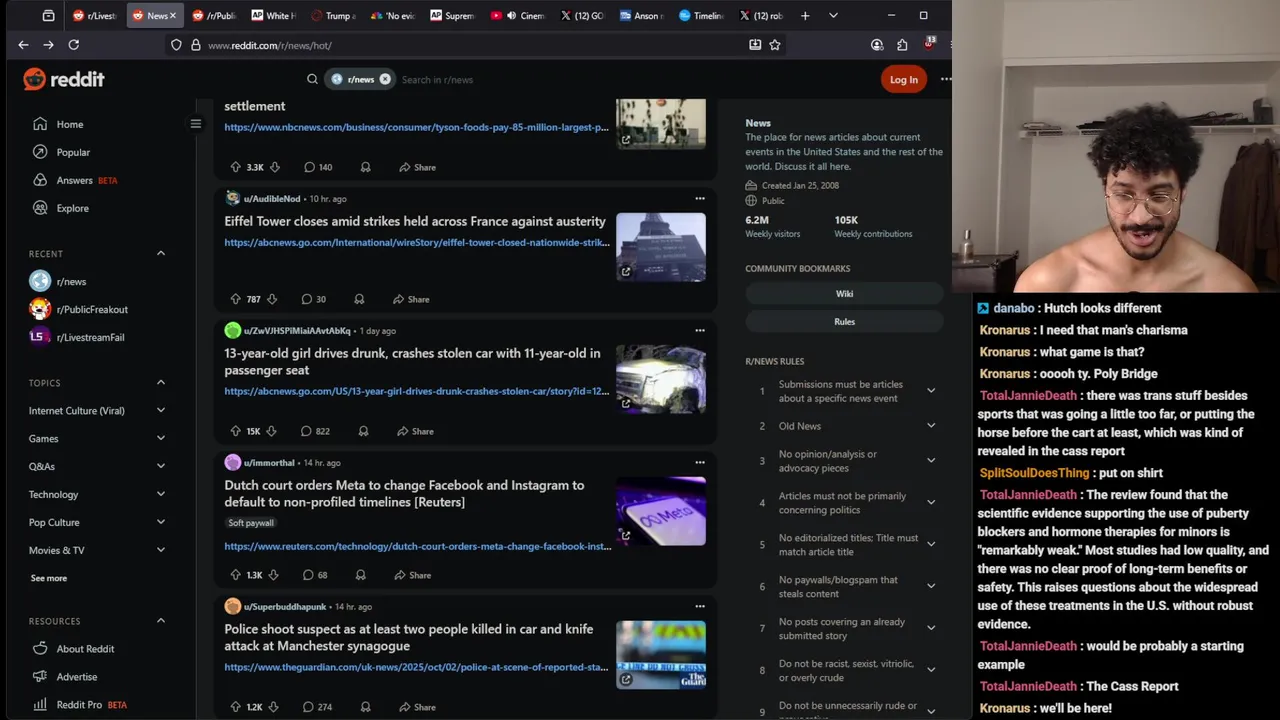The height and width of the screenshot is (720, 1280).
Task: Open comments on the Eiffel Tower post
Action: (313, 299)
